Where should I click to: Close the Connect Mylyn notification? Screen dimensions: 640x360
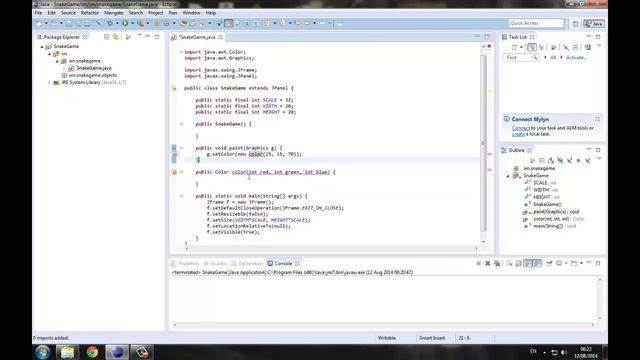click(x=597, y=119)
